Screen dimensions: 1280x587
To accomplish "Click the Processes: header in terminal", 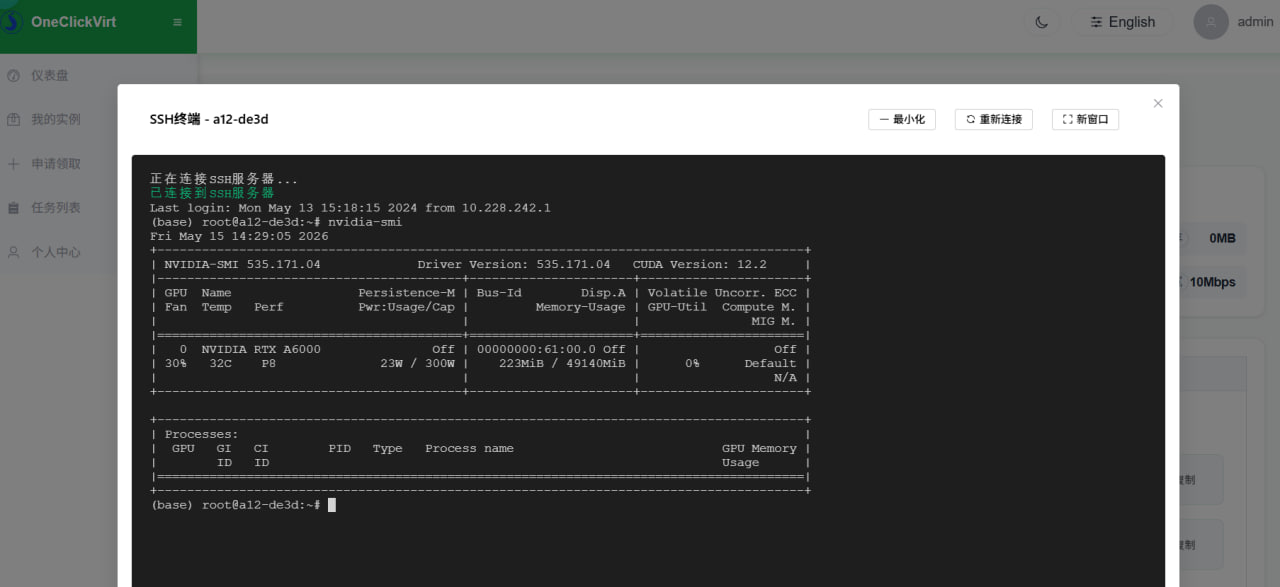I will pos(201,434).
